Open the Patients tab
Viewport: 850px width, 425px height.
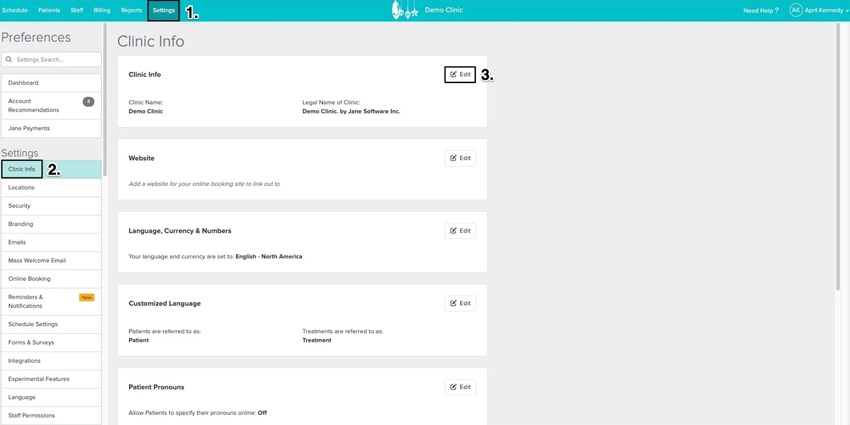pos(49,10)
